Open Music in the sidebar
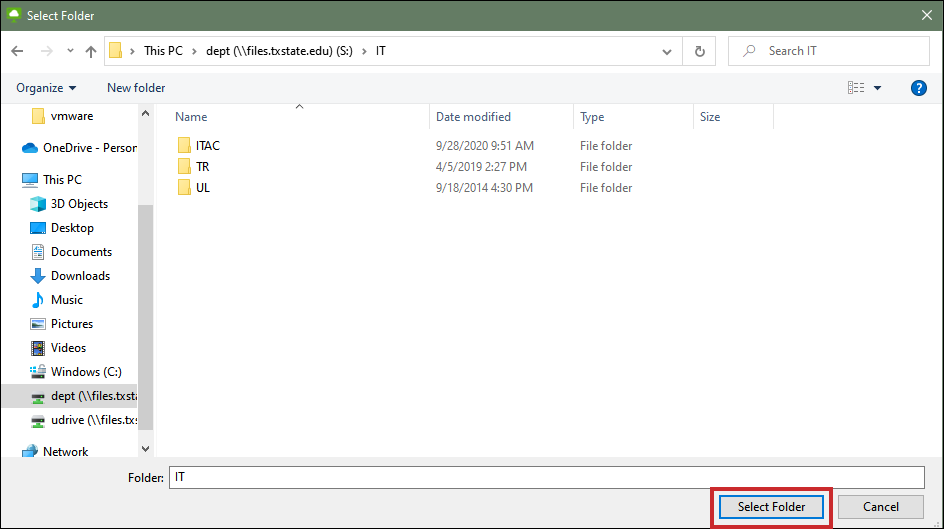The height and width of the screenshot is (529, 944). (x=67, y=300)
